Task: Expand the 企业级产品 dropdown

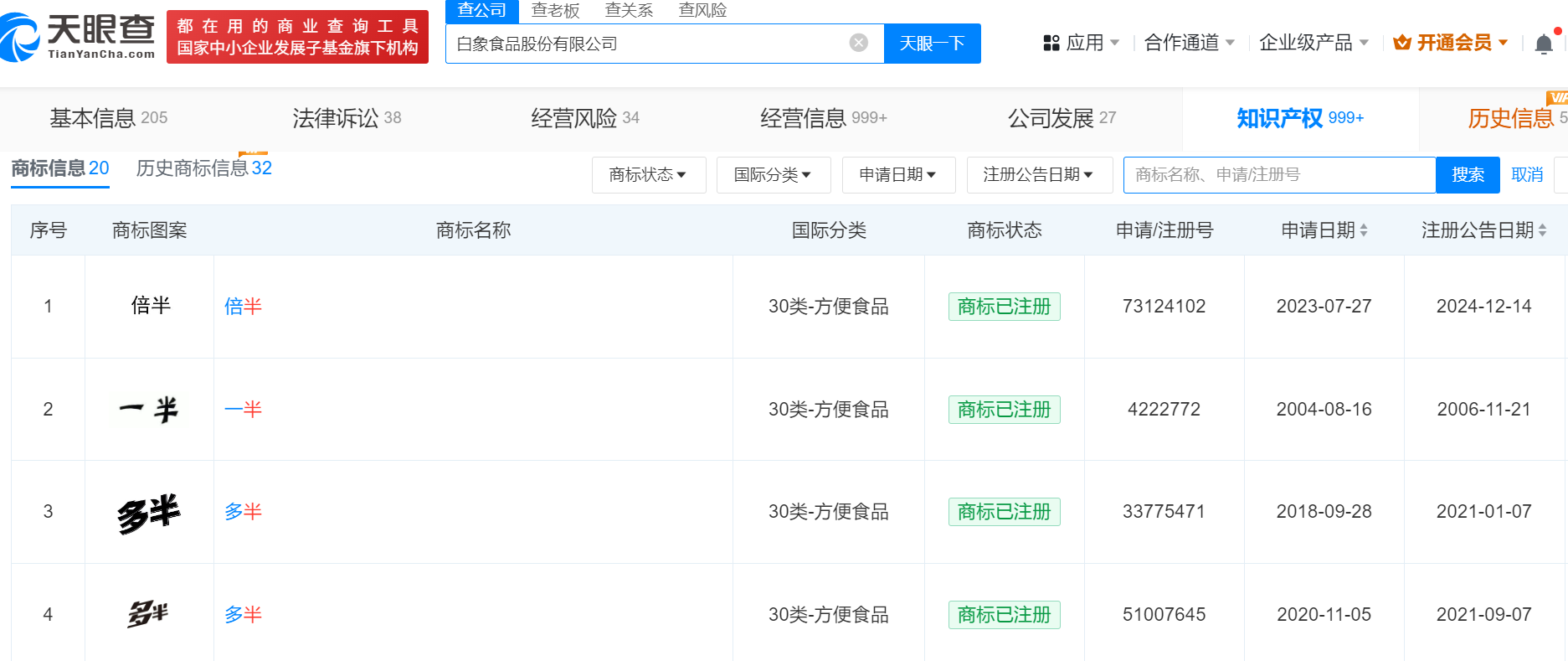Action: click(1314, 43)
